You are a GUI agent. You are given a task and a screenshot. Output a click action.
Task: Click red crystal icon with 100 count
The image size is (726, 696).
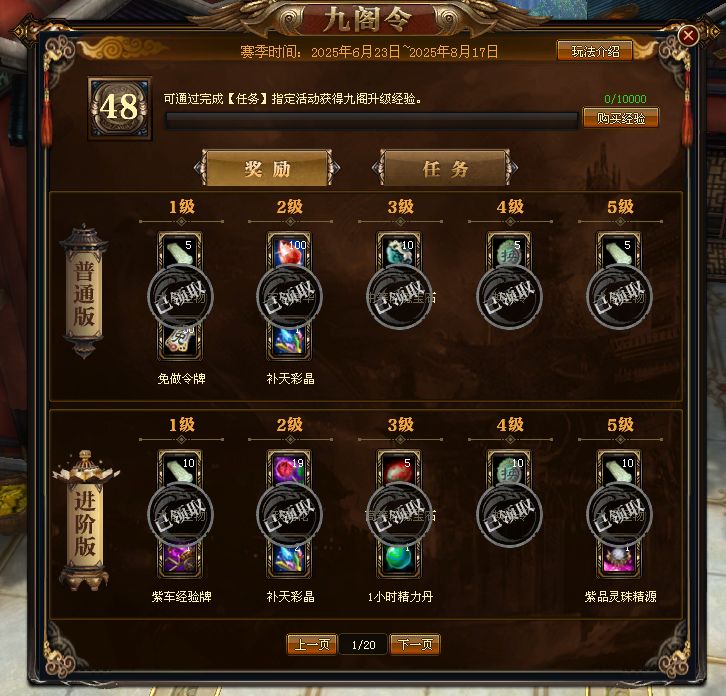click(x=289, y=251)
